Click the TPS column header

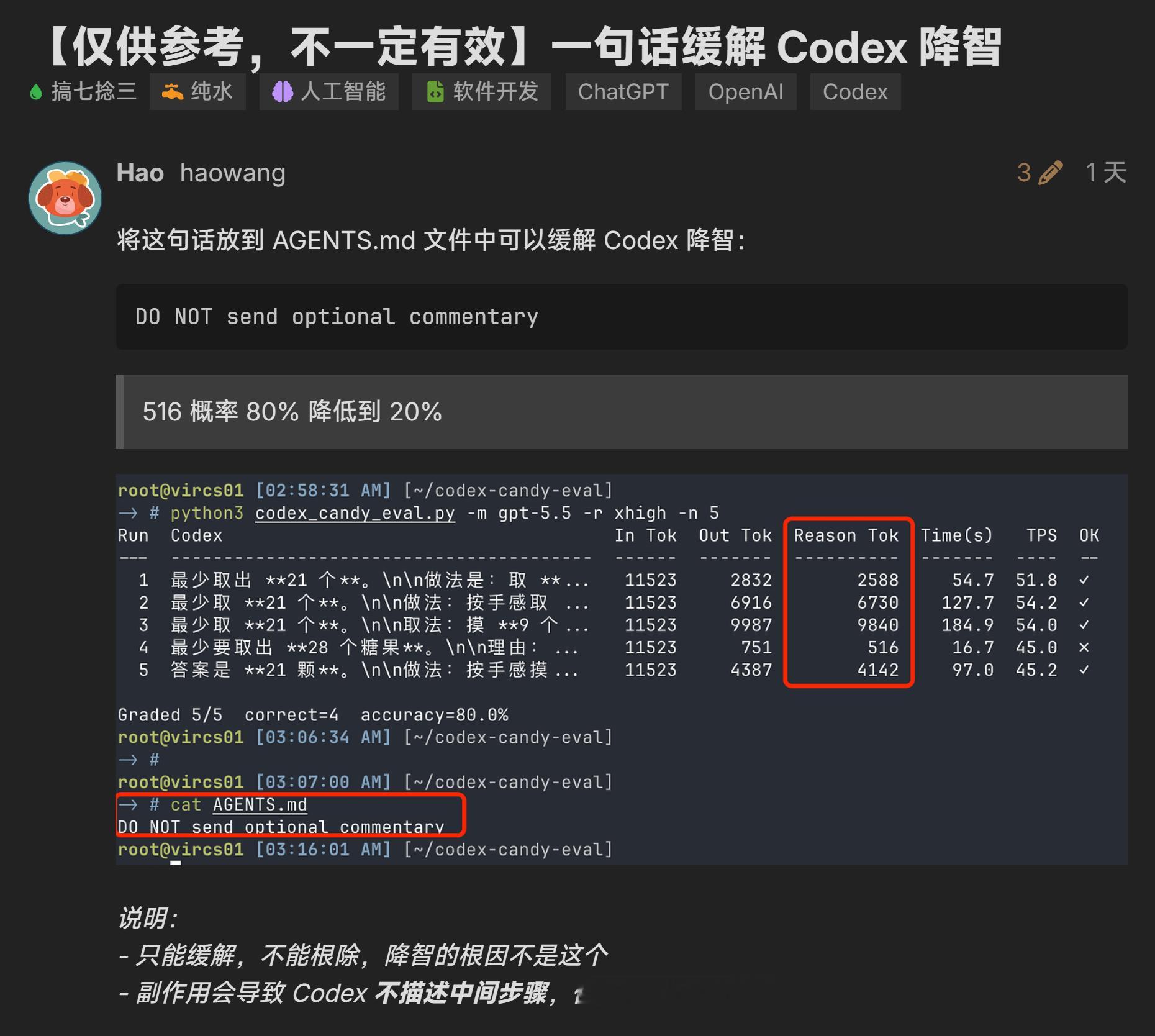[1041, 535]
